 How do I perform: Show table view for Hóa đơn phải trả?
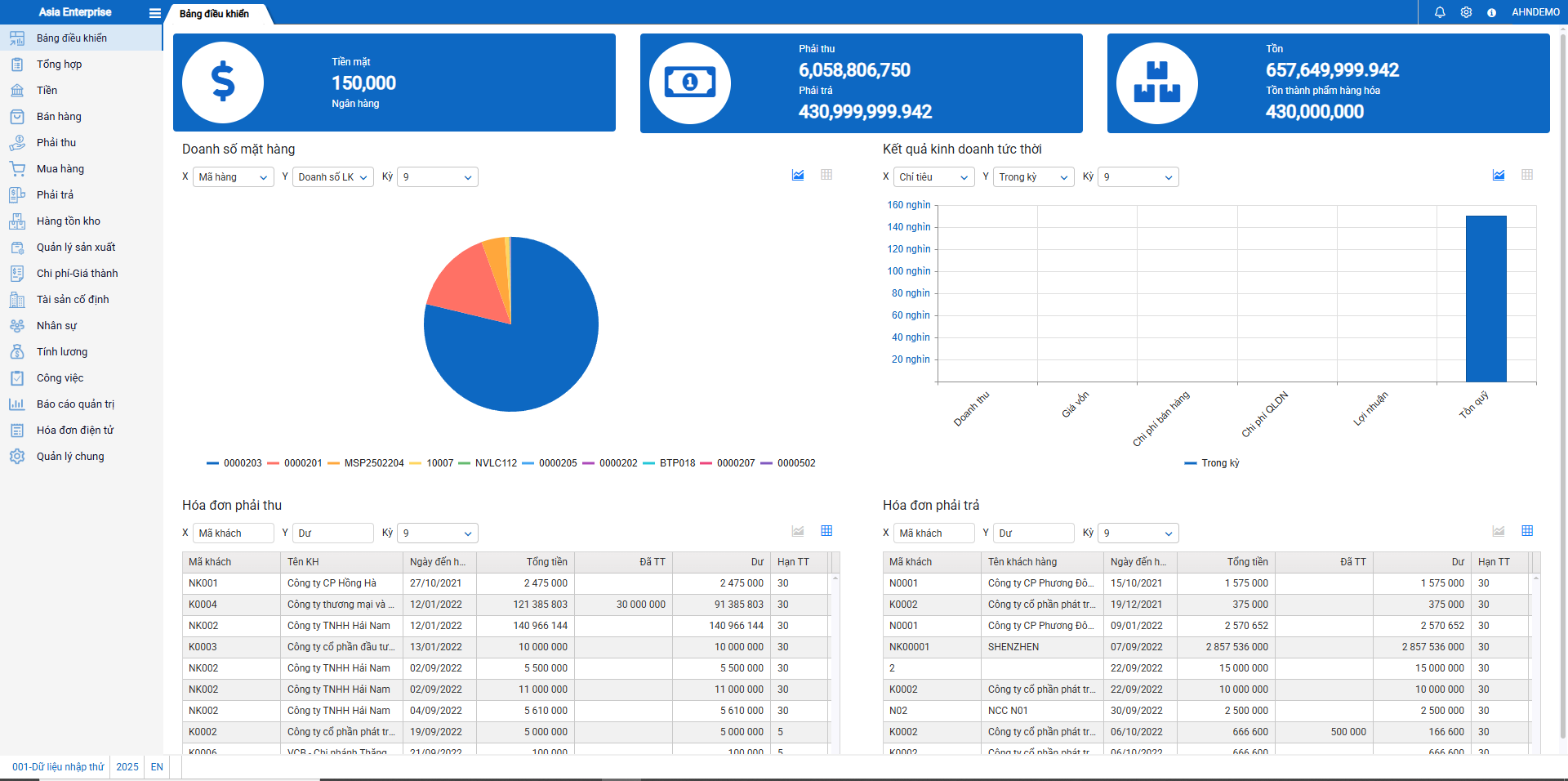pyautogui.click(x=1527, y=531)
